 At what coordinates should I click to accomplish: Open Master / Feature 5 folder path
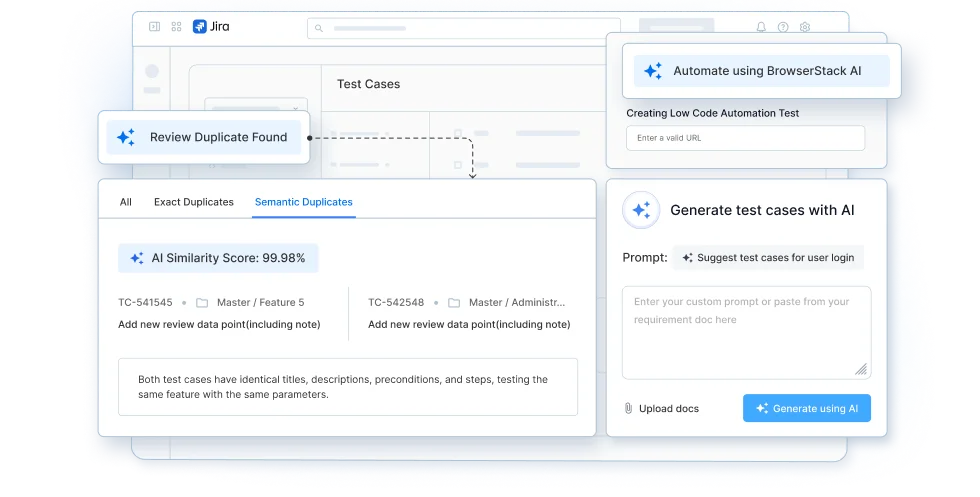[x=261, y=303]
